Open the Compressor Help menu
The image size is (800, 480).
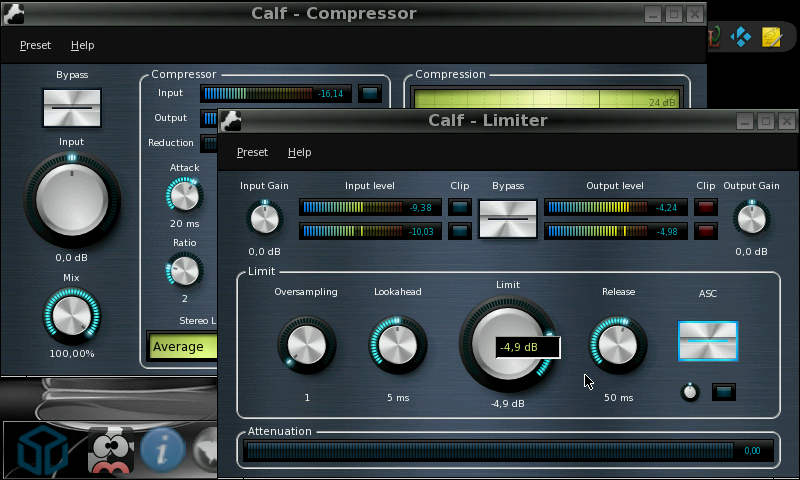coord(82,45)
